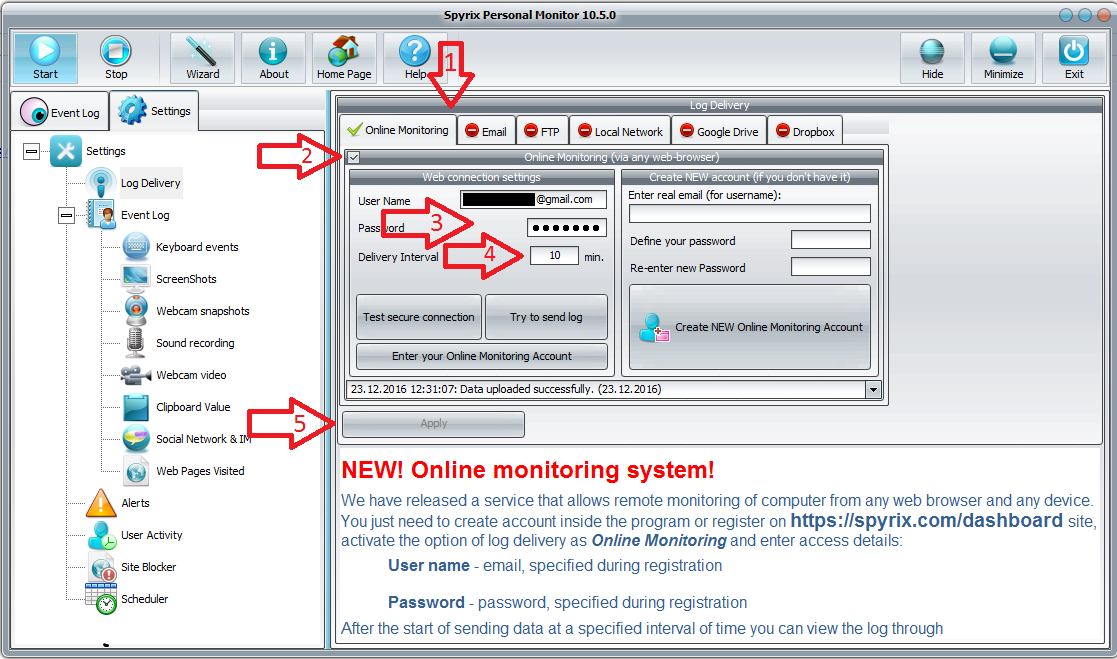Open Clipboard Value settings
The height and width of the screenshot is (659, 1117).
193,408
